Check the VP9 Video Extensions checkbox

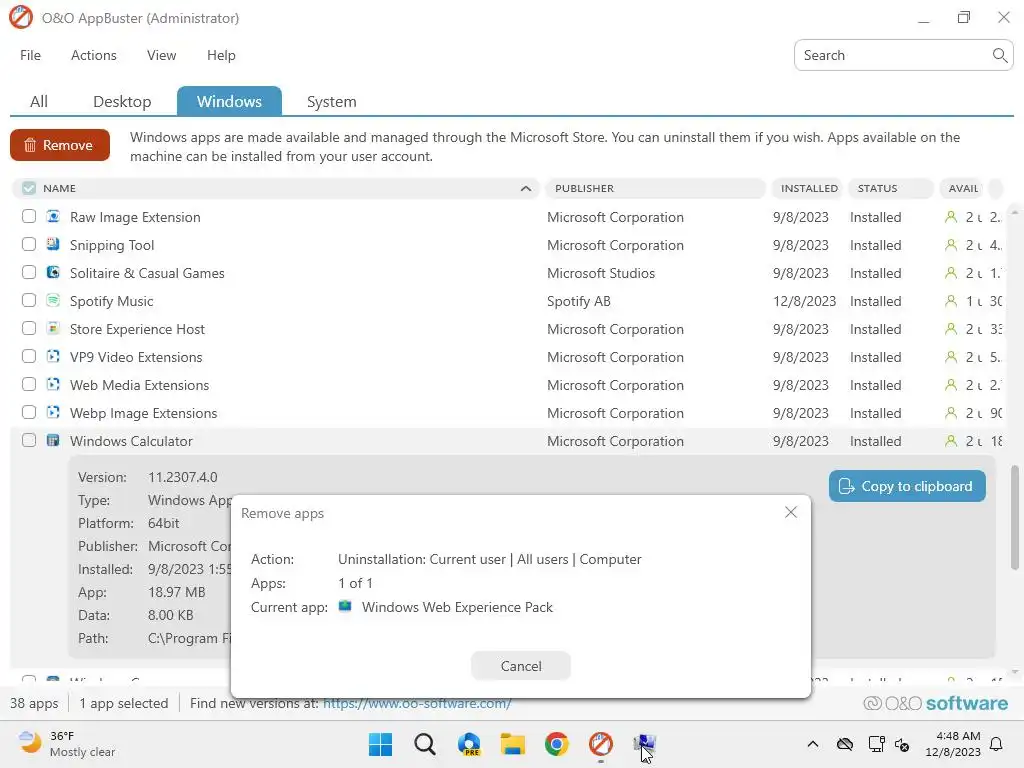coord(29,357)
